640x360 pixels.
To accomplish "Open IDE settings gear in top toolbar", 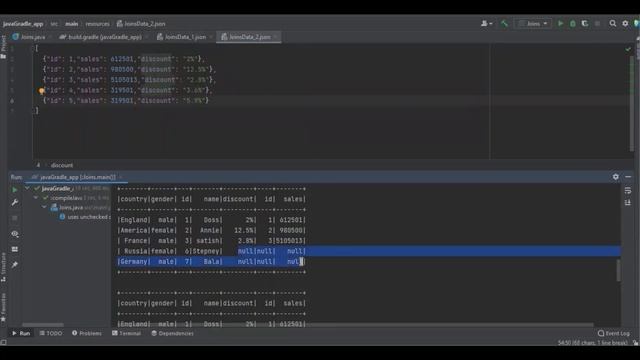I will (625, 24).
